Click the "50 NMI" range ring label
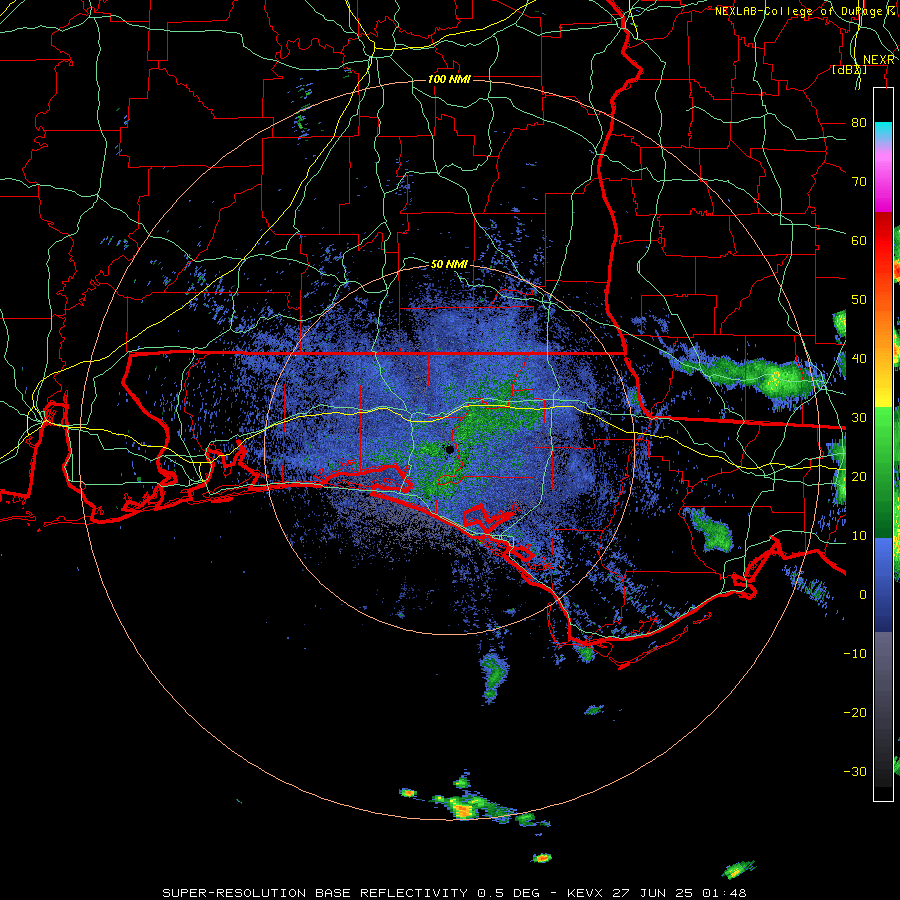The height and width of the screenshot is (900, 900). (449, 265)
